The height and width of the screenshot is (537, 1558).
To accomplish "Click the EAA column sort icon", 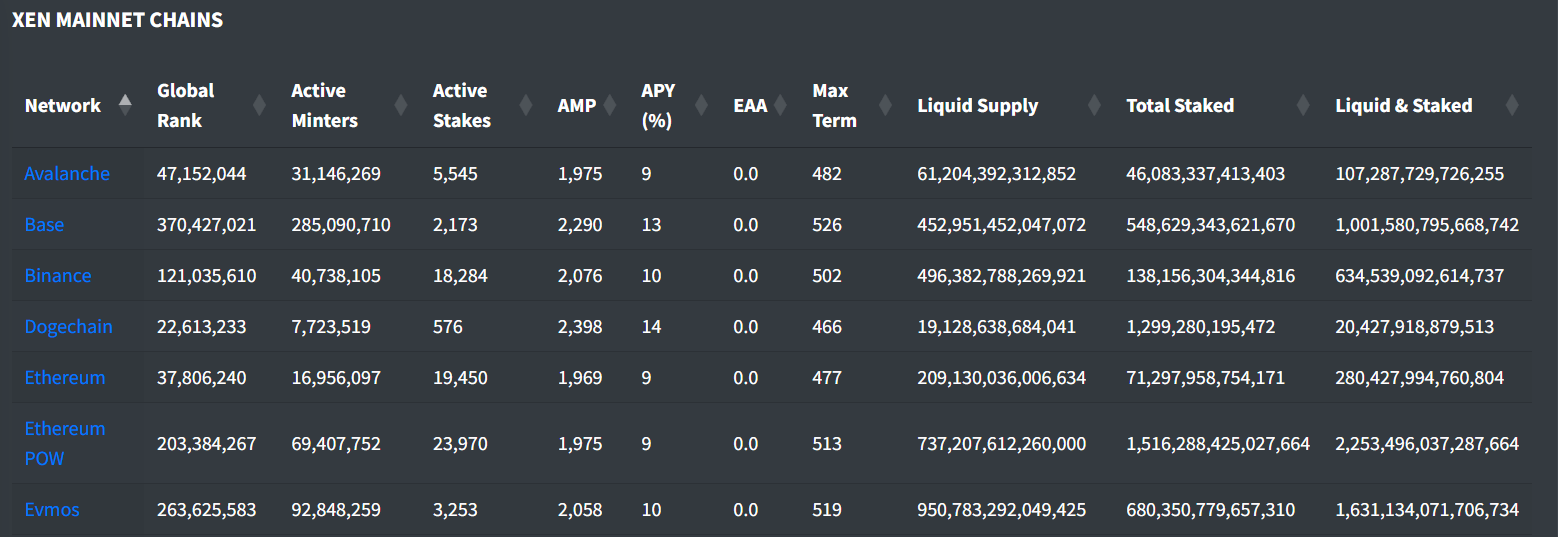I will click(781, 105).
